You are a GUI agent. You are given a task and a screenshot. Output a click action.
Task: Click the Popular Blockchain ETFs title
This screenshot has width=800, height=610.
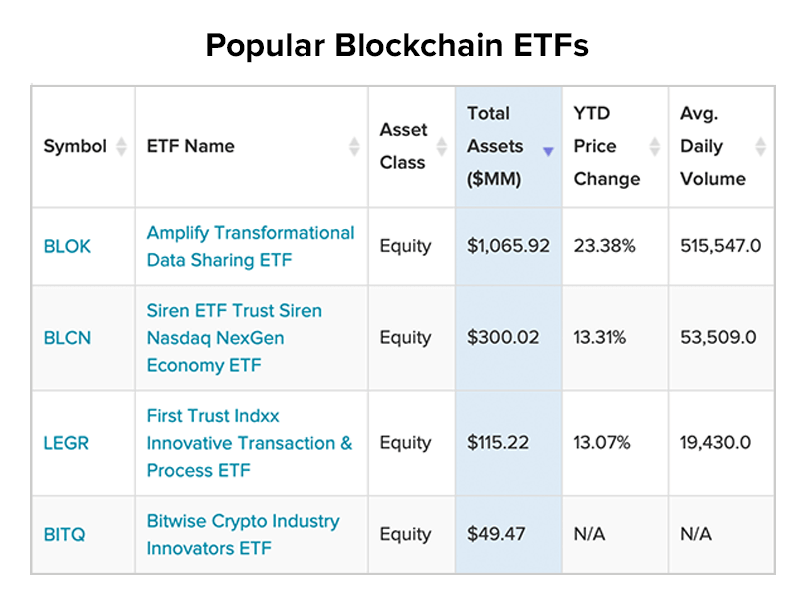(x=398, y=45)
